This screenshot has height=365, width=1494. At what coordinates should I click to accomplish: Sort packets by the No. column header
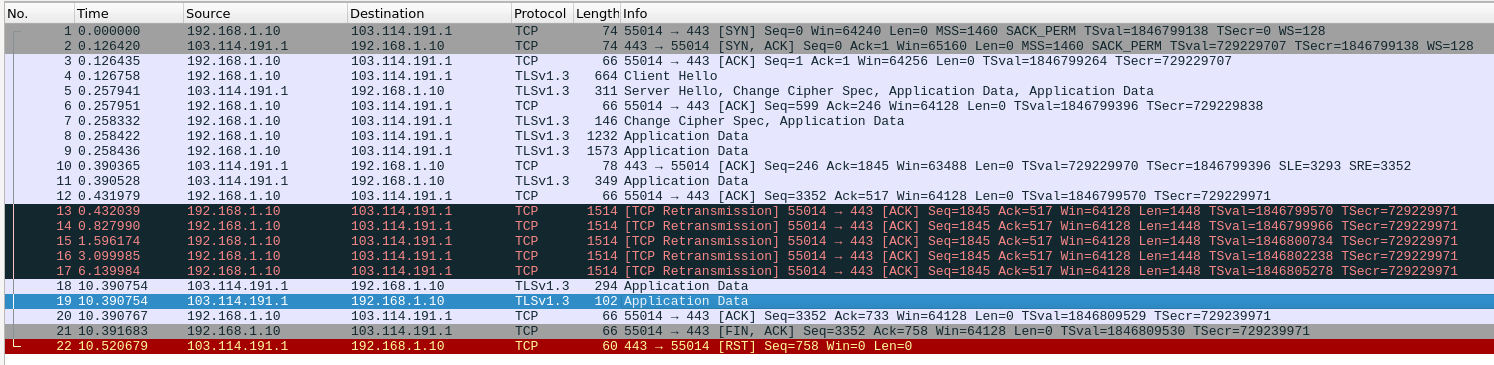38,14
